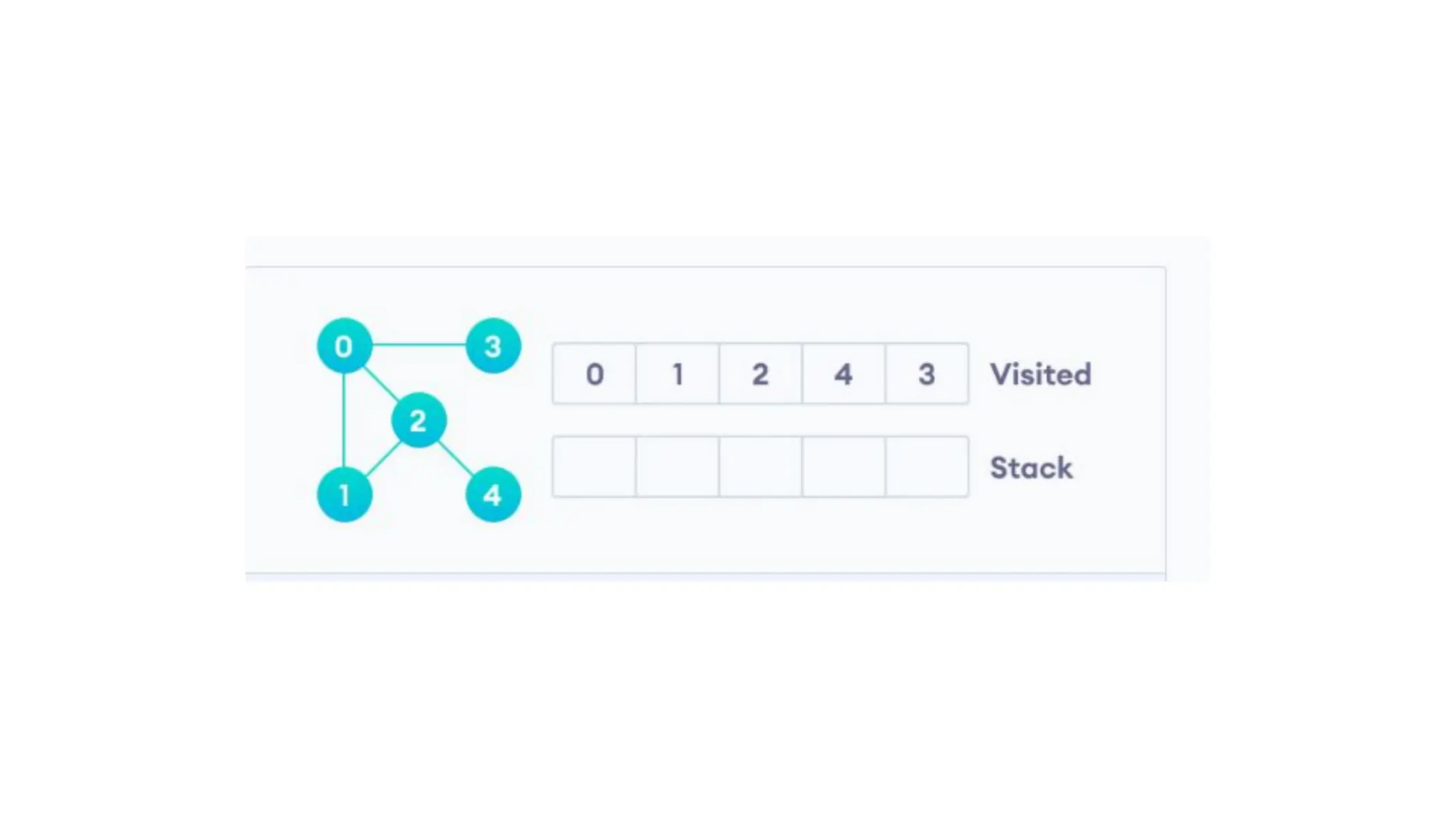Click graph node 4

(x=493, y=495)
